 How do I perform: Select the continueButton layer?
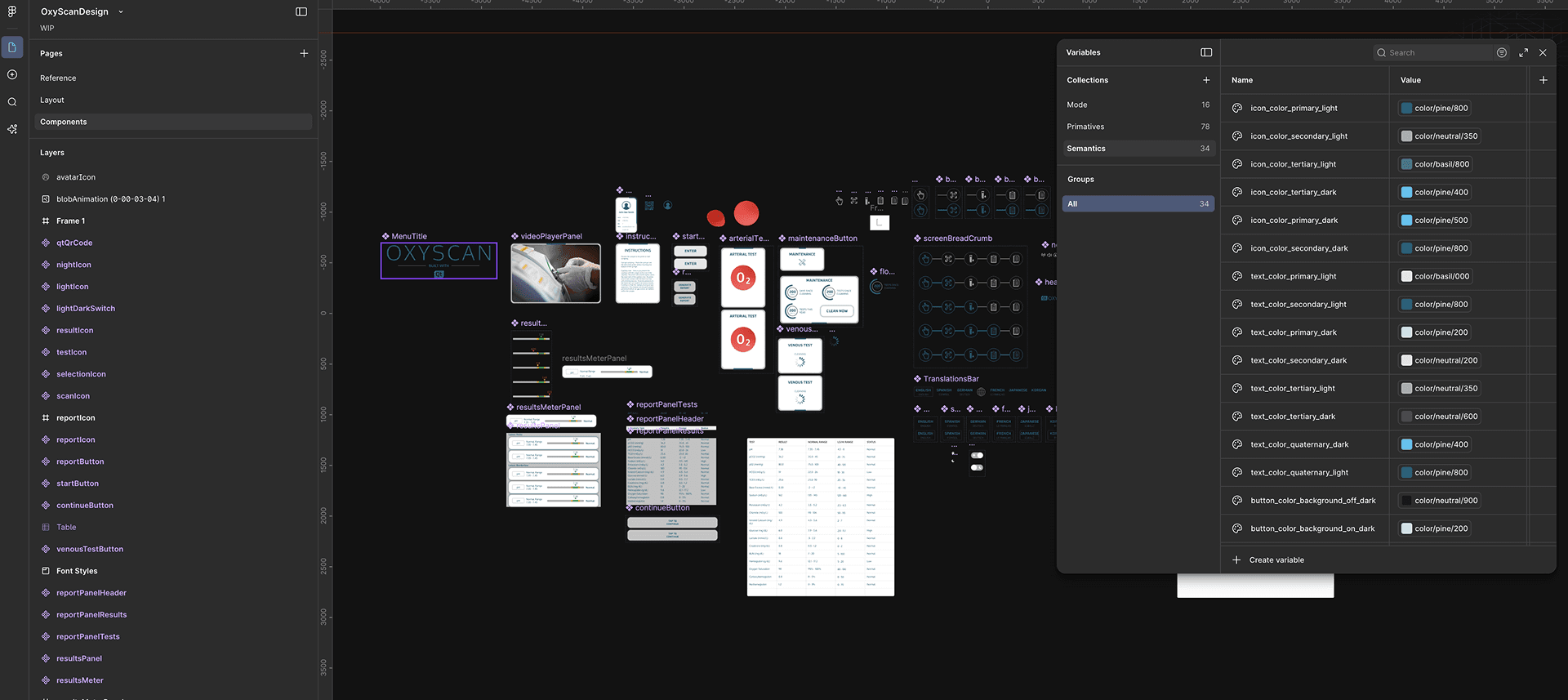pos(85,506)
